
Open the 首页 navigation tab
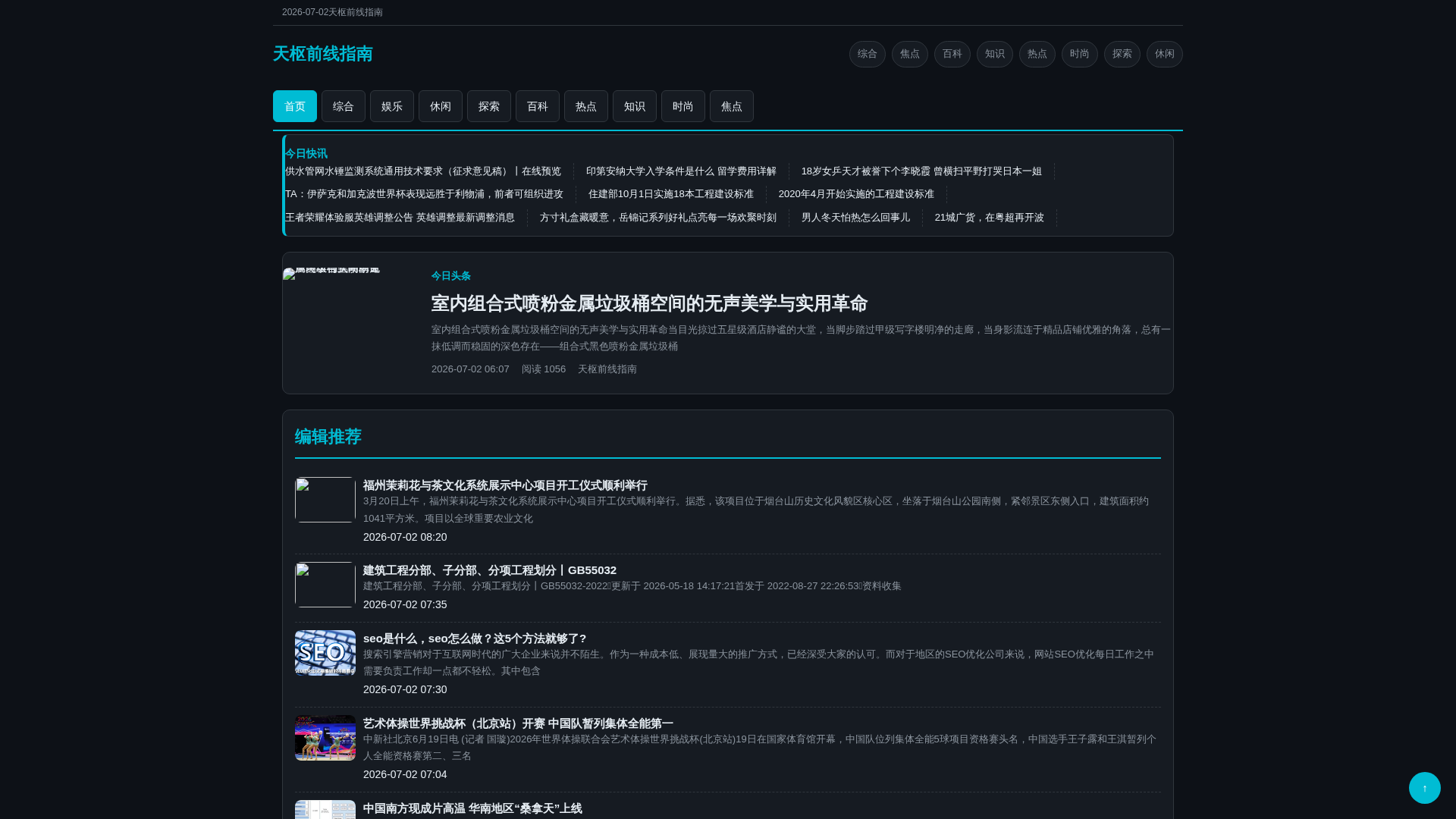295,106
